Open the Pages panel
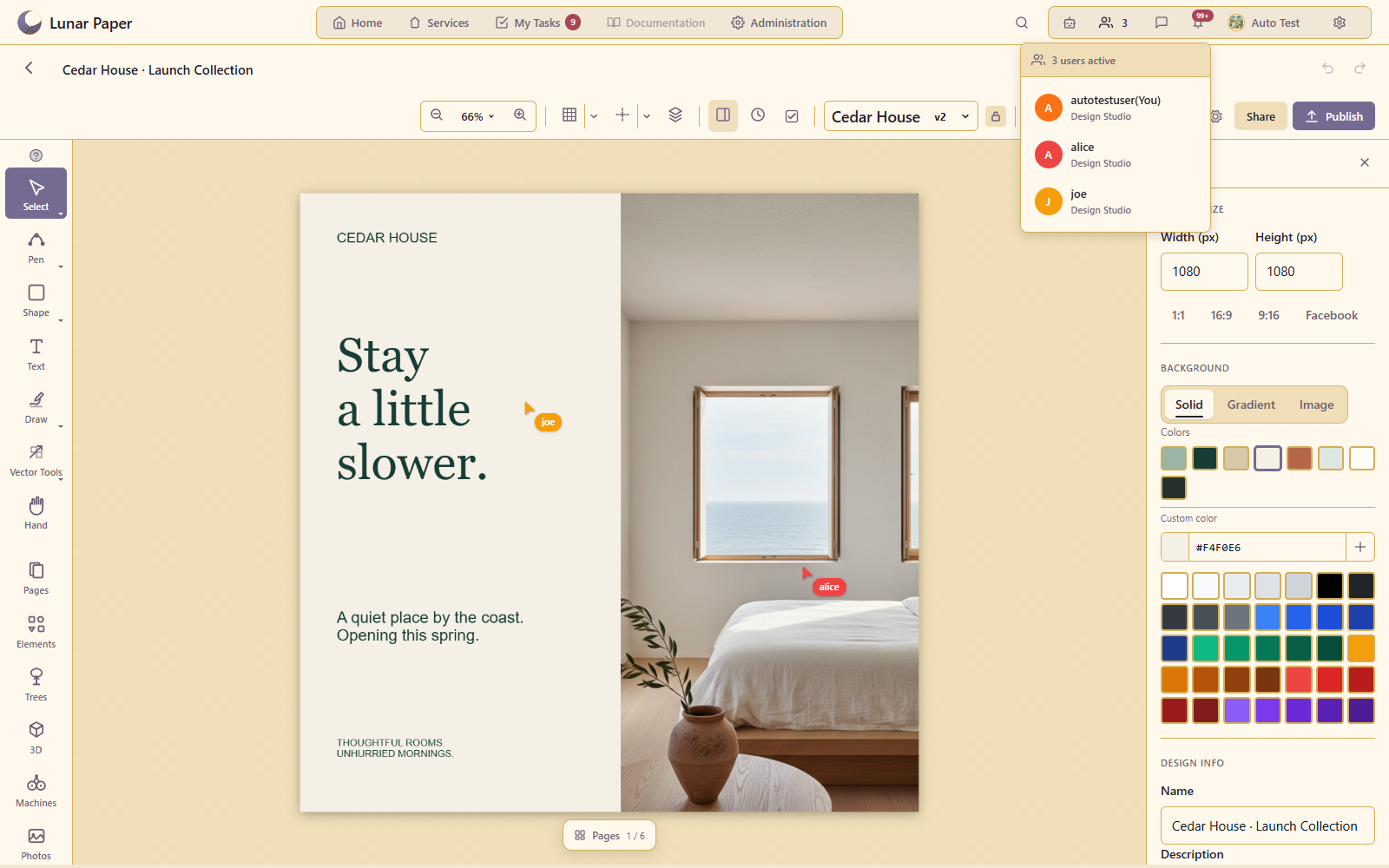The width and height of the screenshot is (1389, 868). (36, 578)
